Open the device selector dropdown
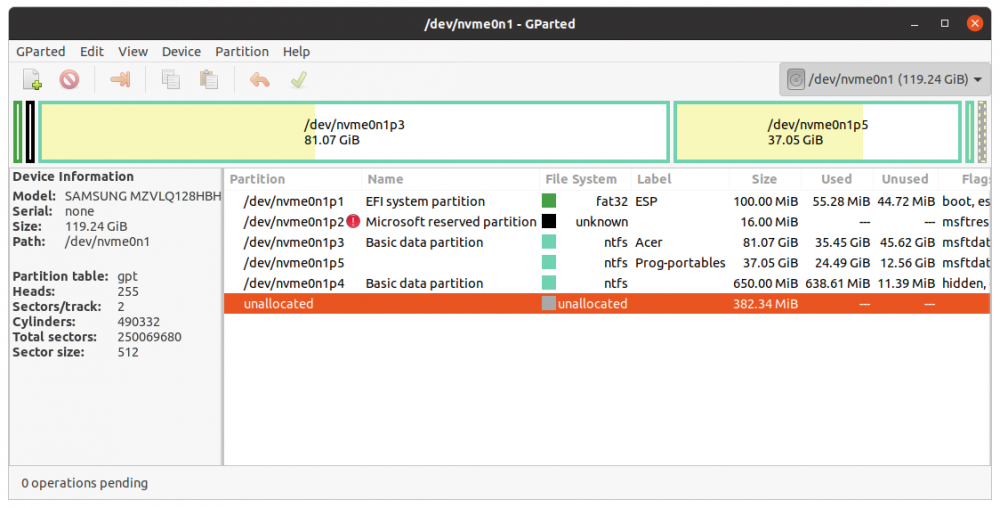 (x=883, y=79)
